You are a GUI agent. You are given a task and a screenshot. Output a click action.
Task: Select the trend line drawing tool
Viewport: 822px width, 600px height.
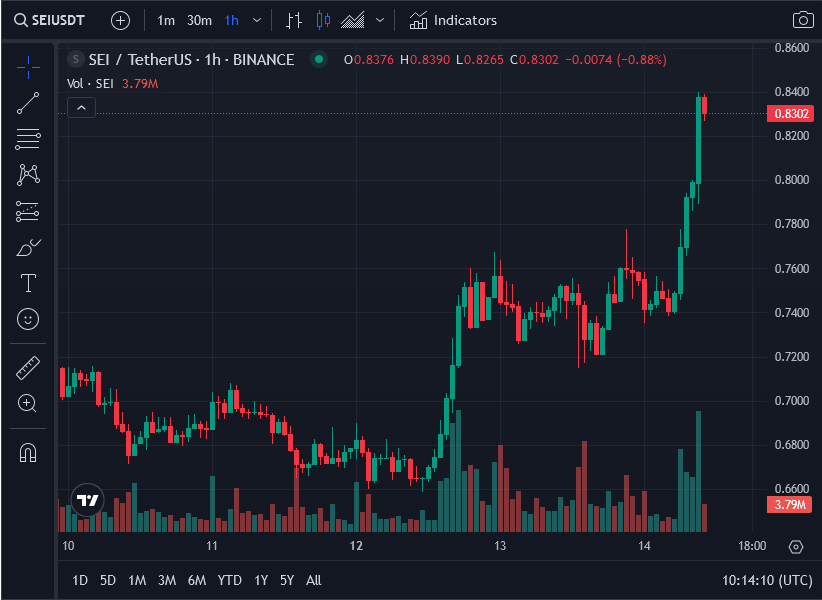[28, 103]
